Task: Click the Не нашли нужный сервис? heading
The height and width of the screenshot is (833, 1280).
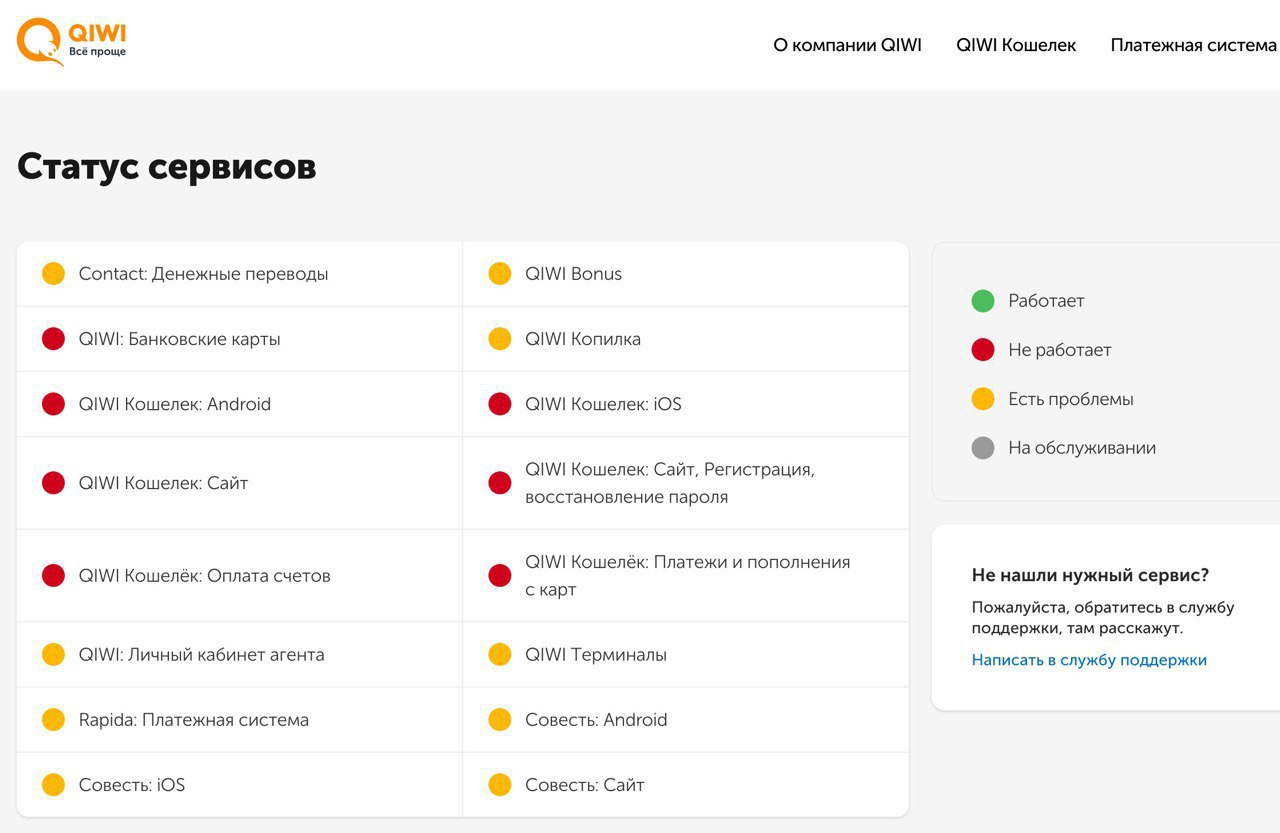Action: (x=1090, y=575)
